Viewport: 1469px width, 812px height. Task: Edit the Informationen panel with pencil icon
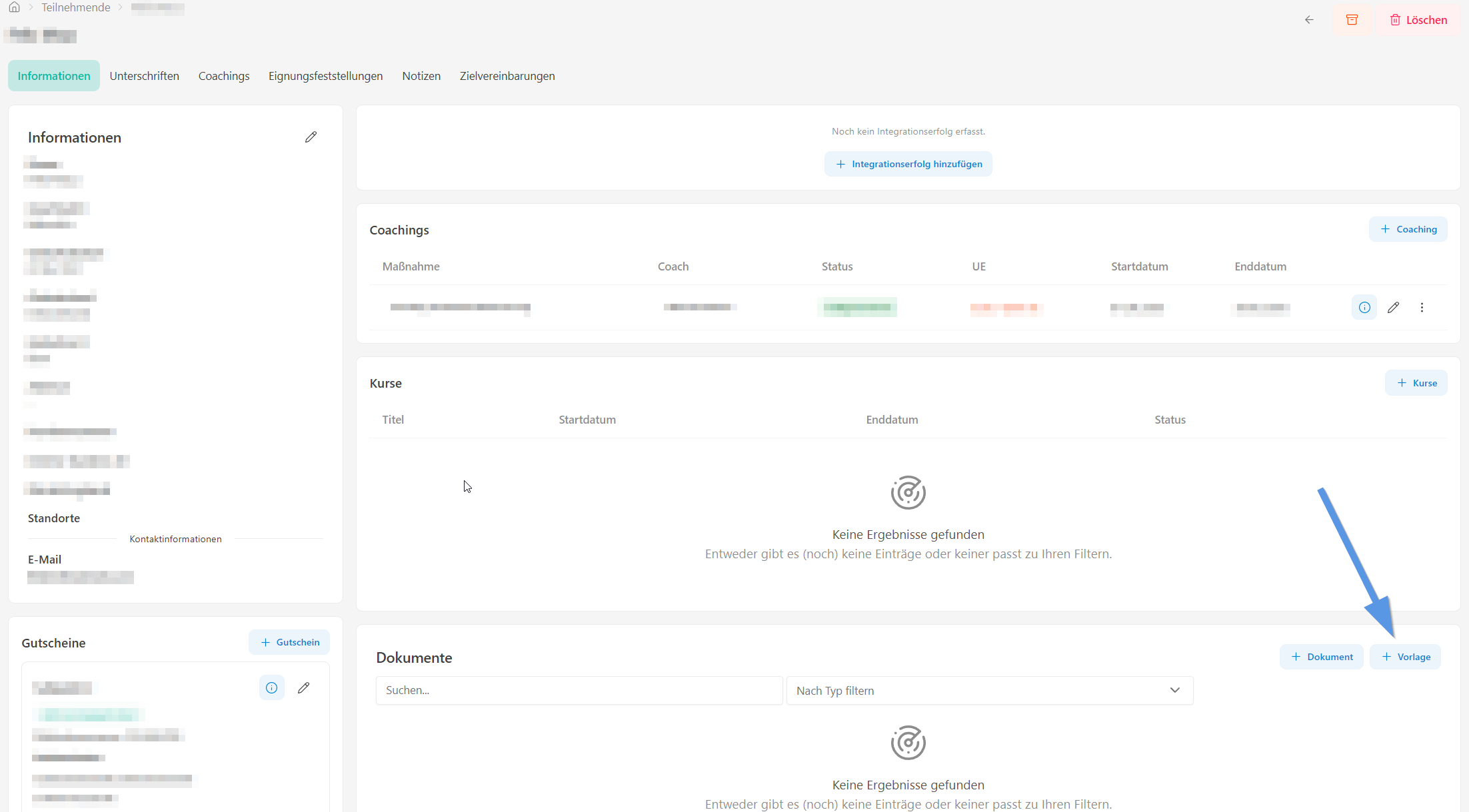point(311,137)
